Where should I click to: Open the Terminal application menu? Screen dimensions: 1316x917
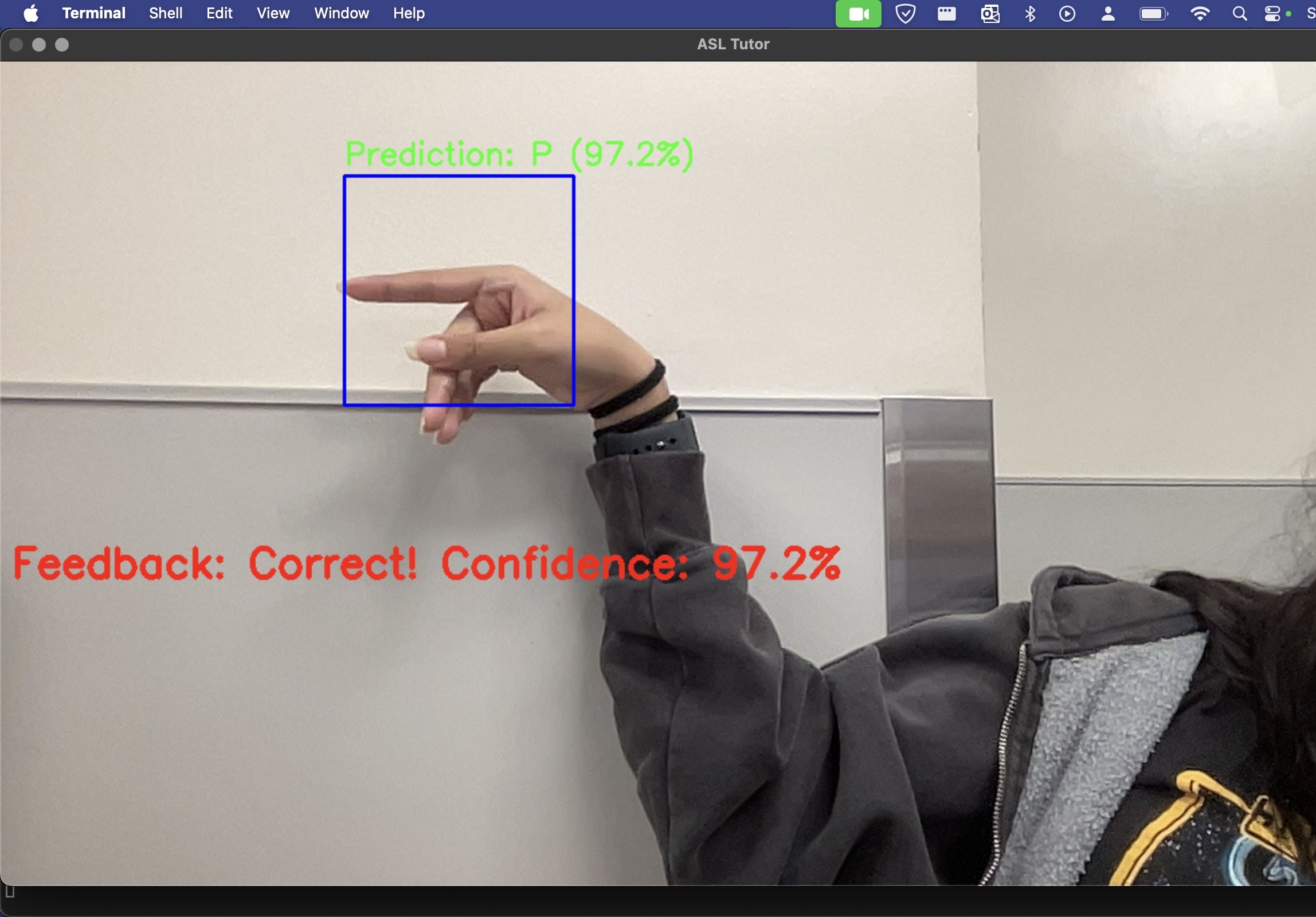[93, 13]
